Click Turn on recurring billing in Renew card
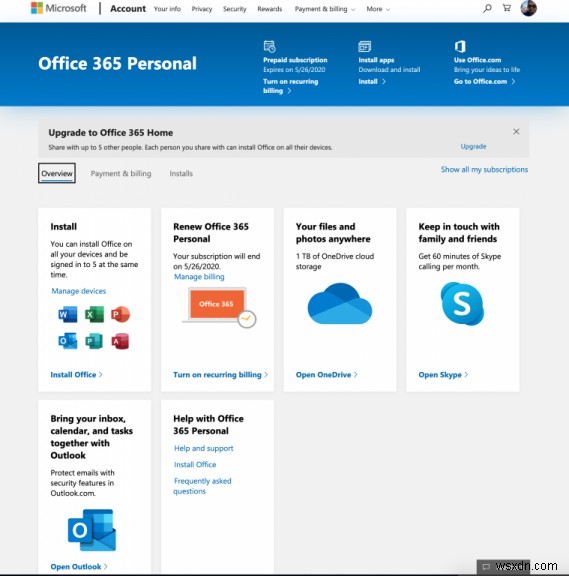 (220, 375)
